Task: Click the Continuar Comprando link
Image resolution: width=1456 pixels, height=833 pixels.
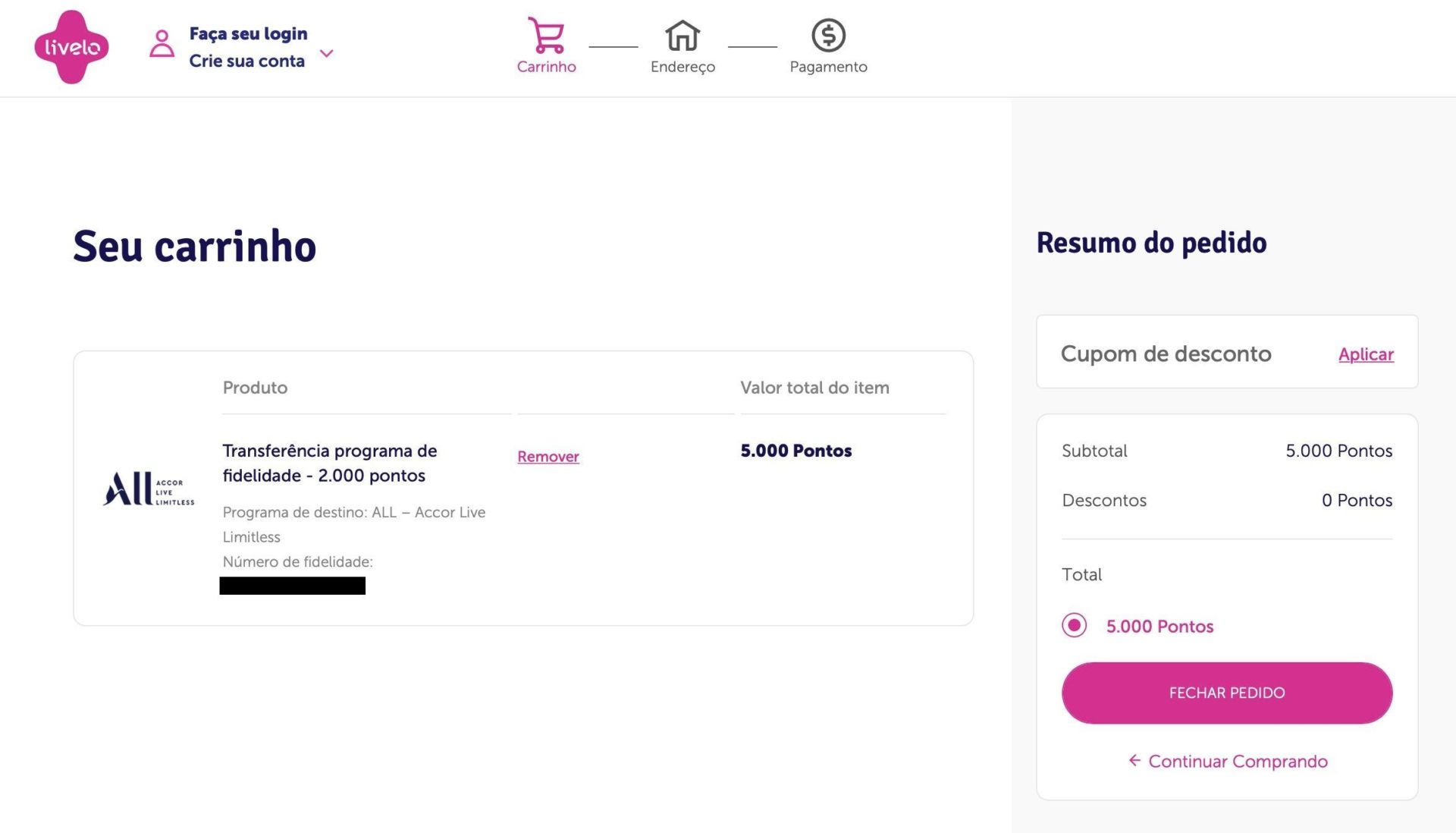Action: (x=1238, y=761)
